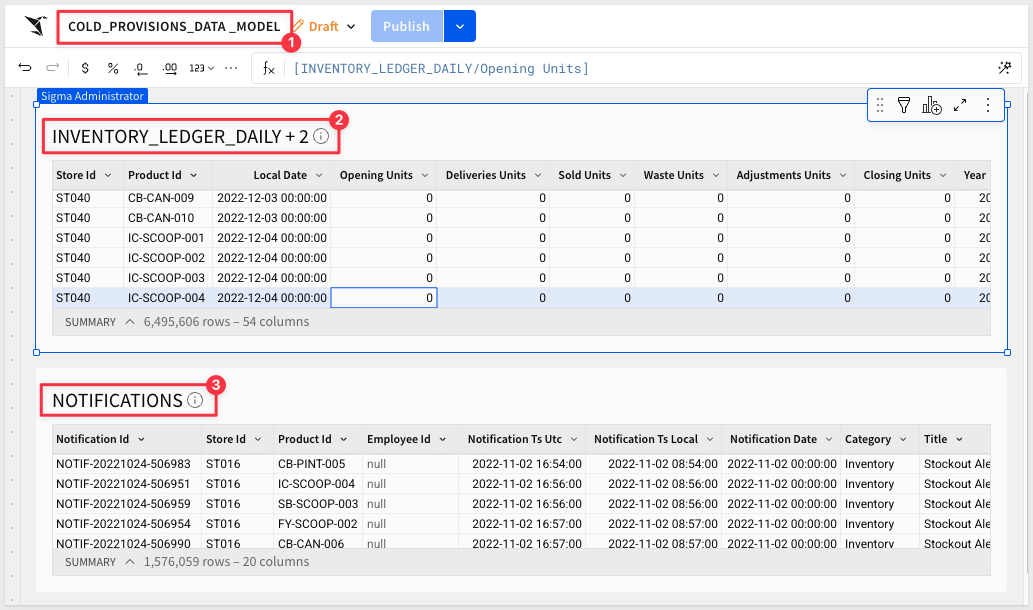Apply currency format with dollar icon
The width and height of the screenshot is (1033, 610).
tap(85, 68)
